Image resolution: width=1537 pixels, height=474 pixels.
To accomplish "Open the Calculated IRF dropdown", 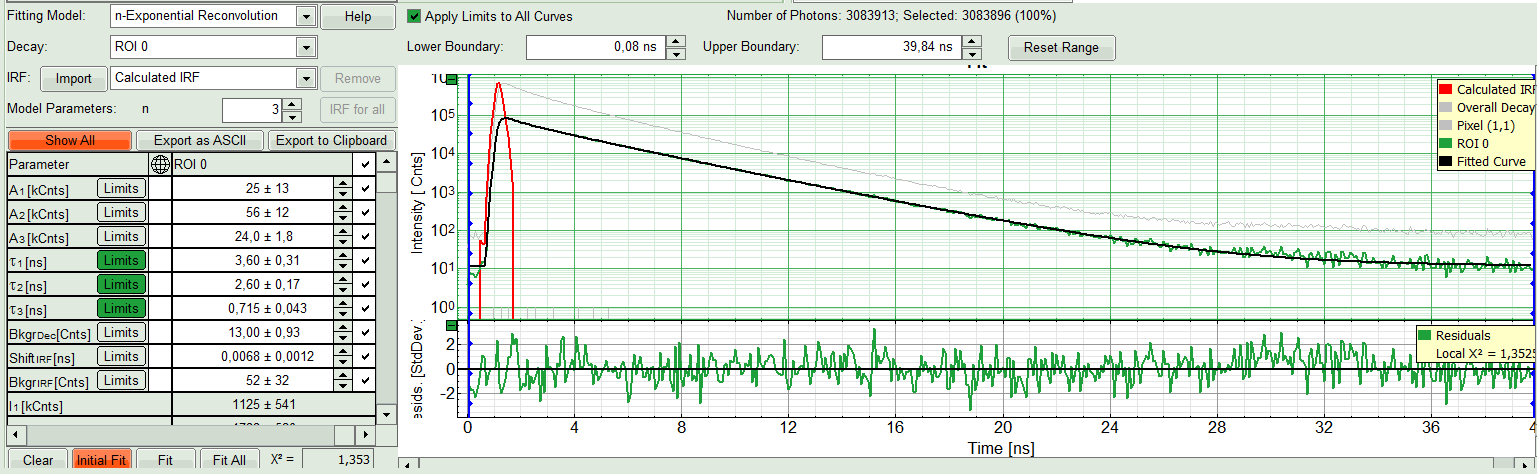I will click(x=305, y=79).
